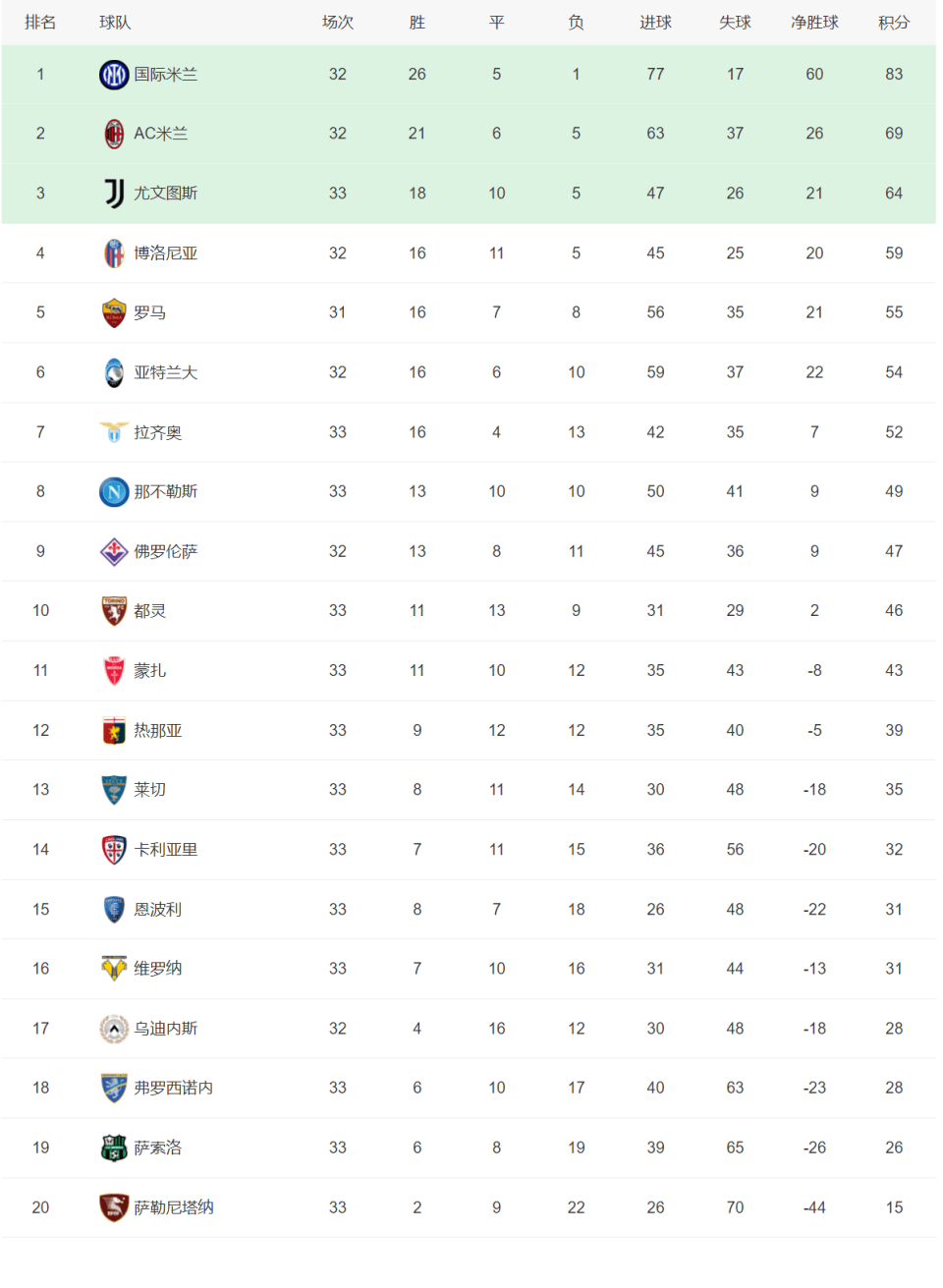Open the 热那亚 team name link

(x=158, y=731)
